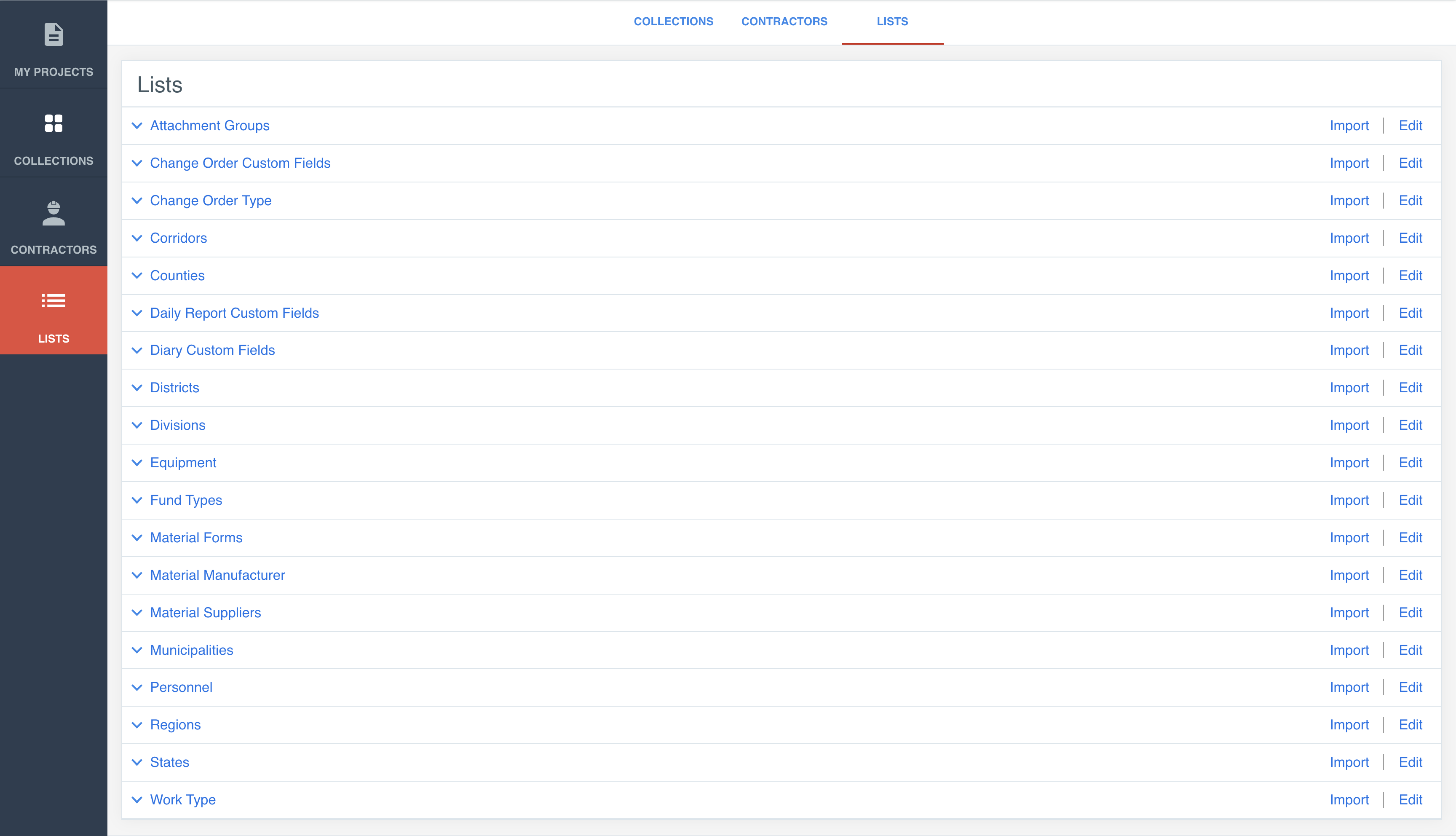The image size is (1456, 836).
Task: Expand the Personnel list chevron
Action: click(136, 687)
